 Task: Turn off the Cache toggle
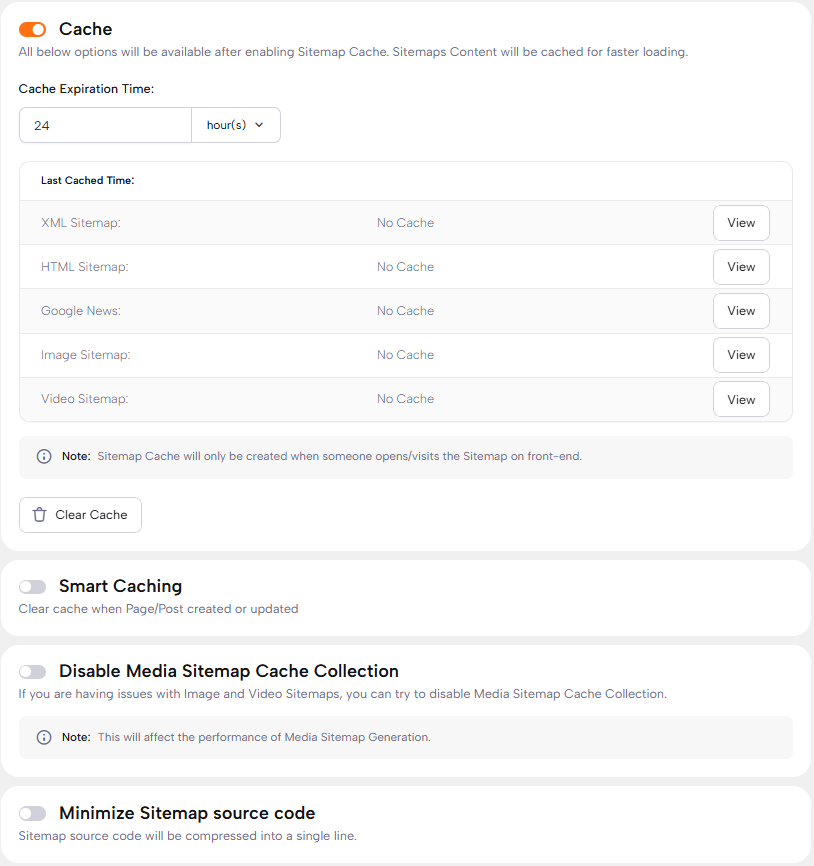[32, 30]
